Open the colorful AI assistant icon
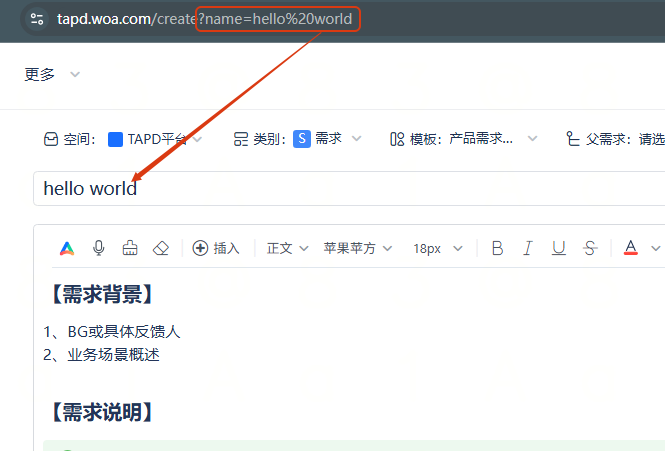665x451 pixels. tap(67, 248)
